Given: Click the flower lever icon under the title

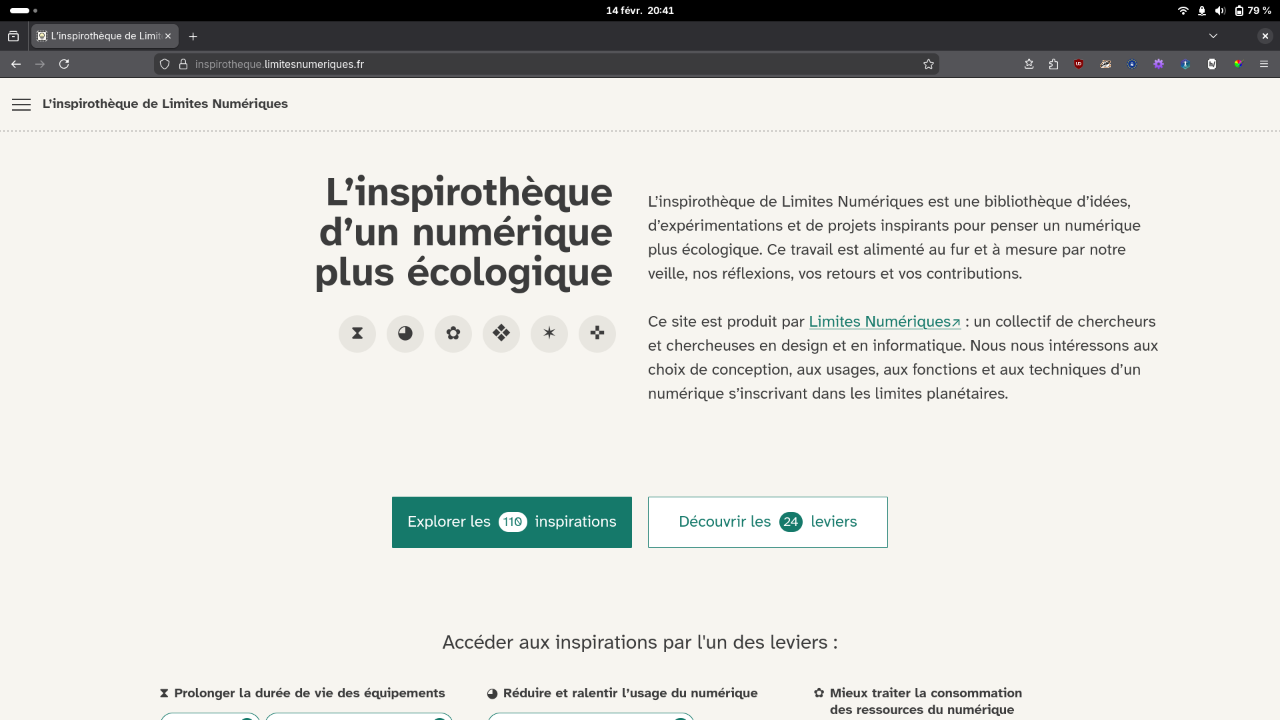Looking at the screenshot, I should [x=453, y=334].
